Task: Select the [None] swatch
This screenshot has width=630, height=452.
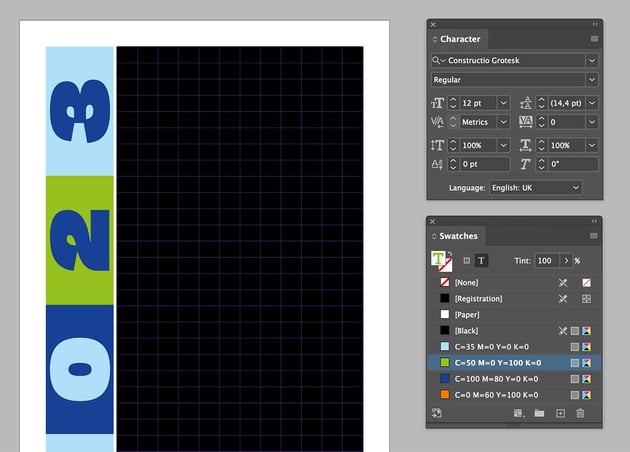Action: point(514,282)
